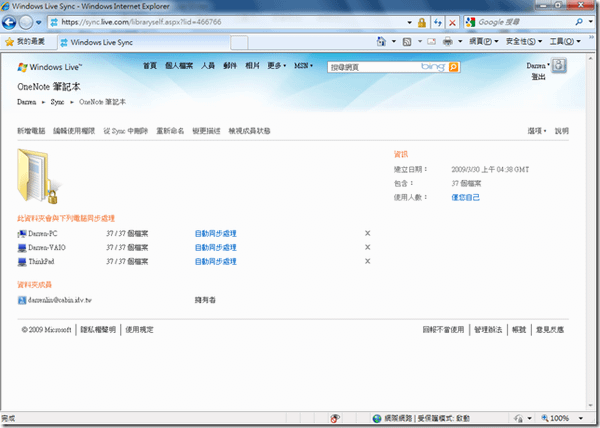Open the 100% zoom level dropdown
This screenshot has height=428, width=600.
click(581, 418)
